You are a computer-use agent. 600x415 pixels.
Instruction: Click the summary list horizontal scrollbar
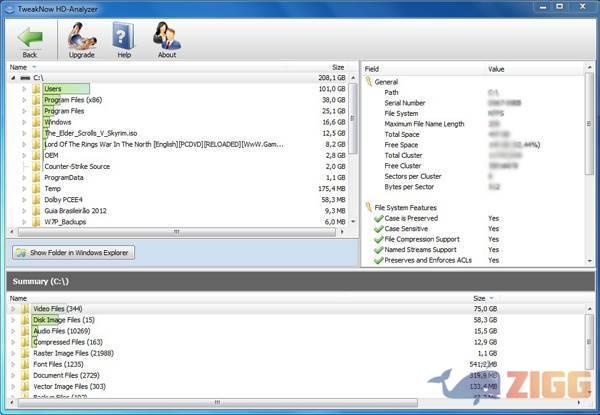tap(217, 403)
